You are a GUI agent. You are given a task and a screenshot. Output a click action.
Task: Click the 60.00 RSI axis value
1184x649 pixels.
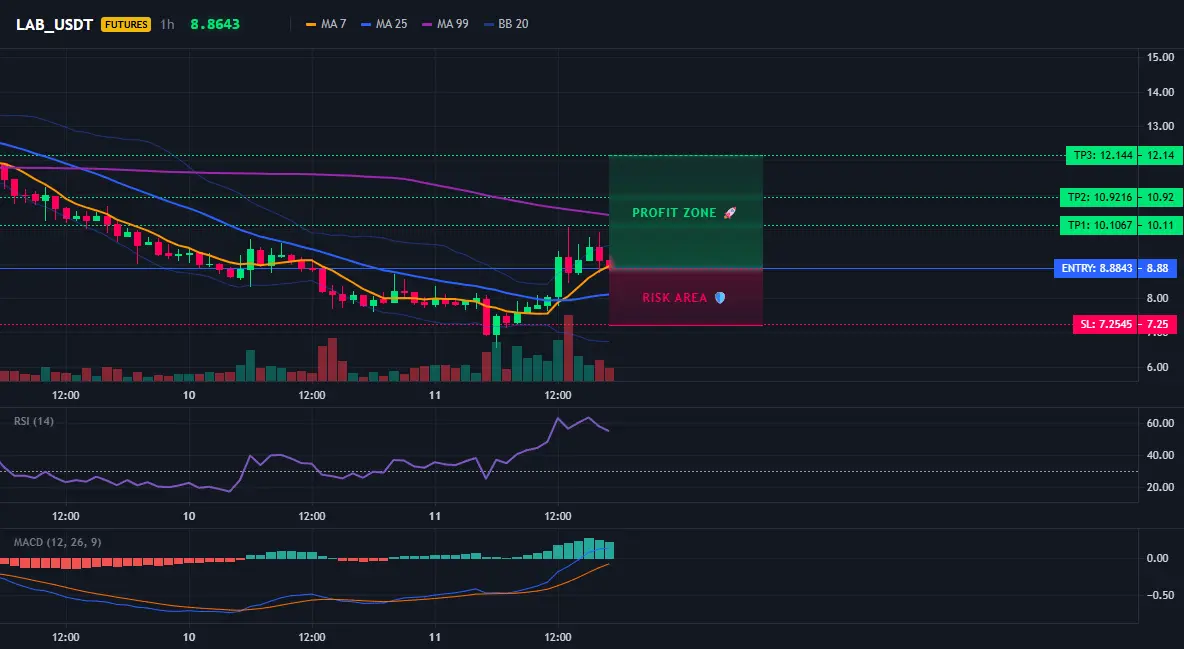coord(1161,423)
